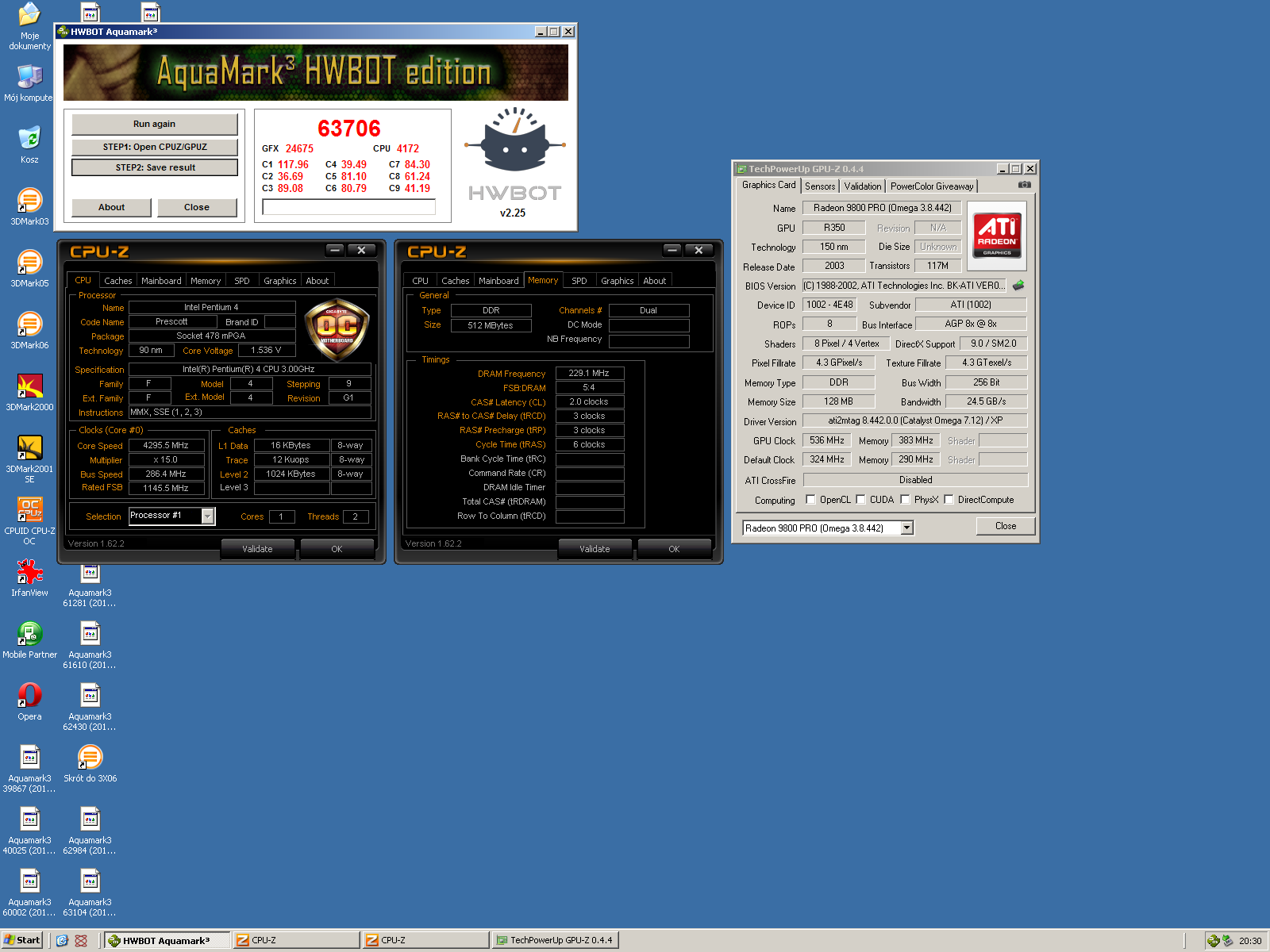This screenshot has height=952, width=1270.
Task: Click the empty text field below Aquamark scores
Action: pyautogui.click(x=348, y=207)
